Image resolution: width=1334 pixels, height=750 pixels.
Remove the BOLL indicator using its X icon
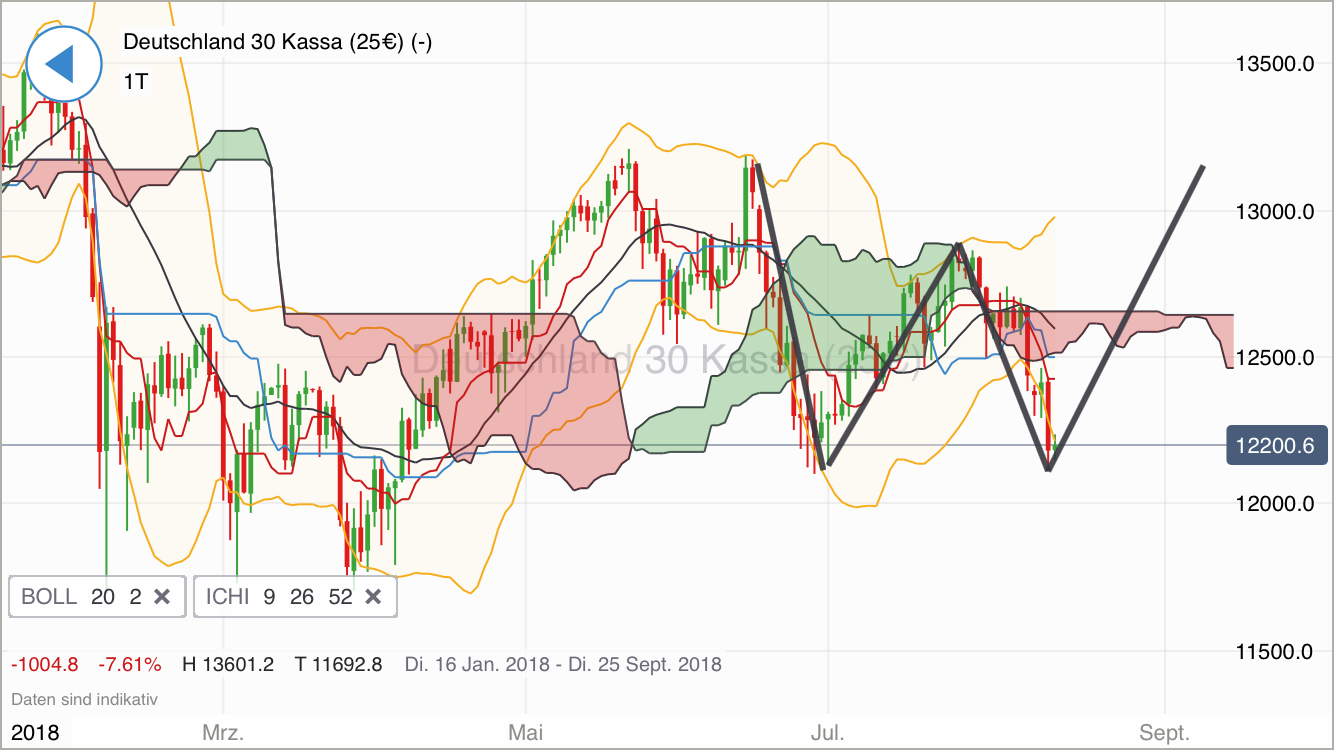[x=163, y=596]
